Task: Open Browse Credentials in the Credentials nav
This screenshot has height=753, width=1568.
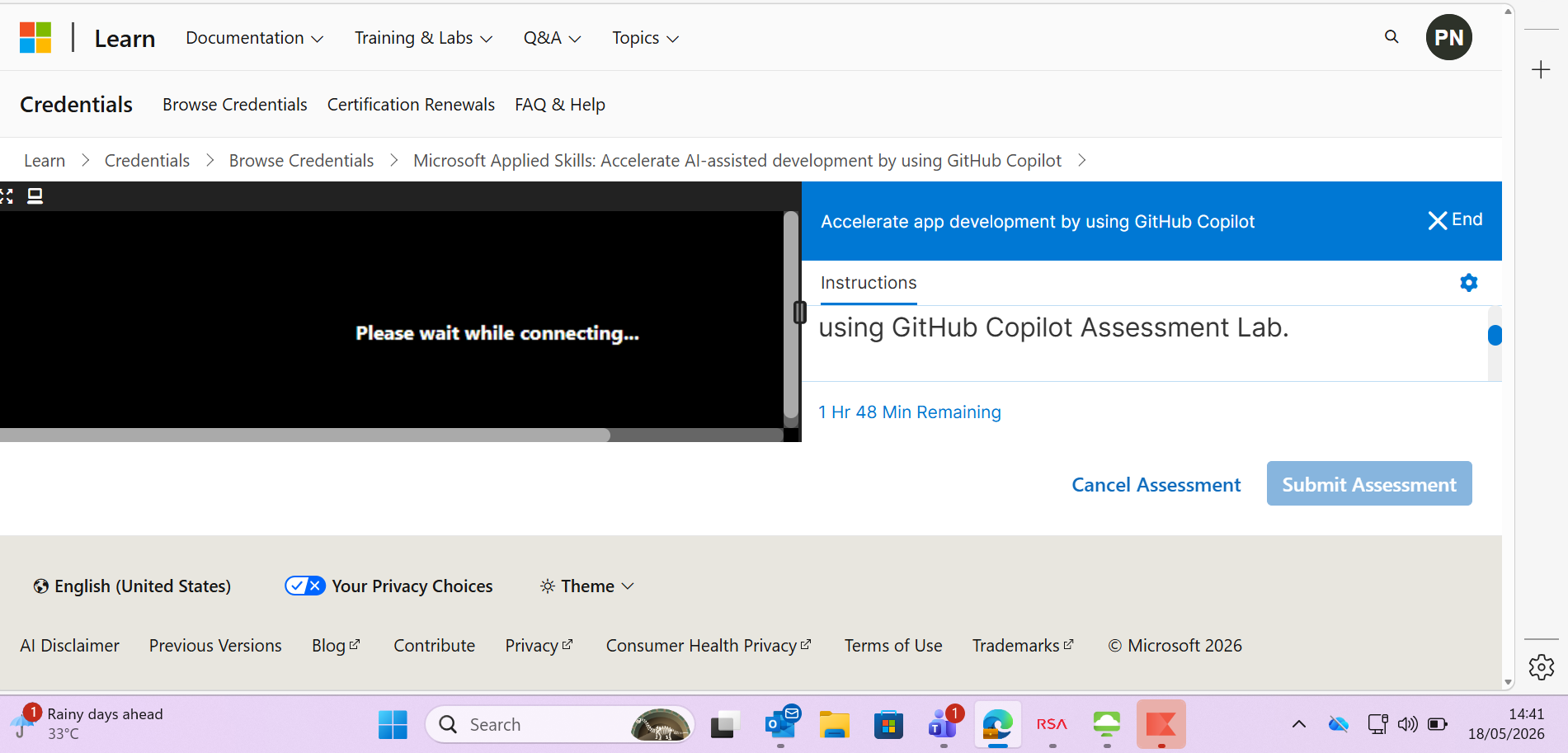Action: point(234,105)
